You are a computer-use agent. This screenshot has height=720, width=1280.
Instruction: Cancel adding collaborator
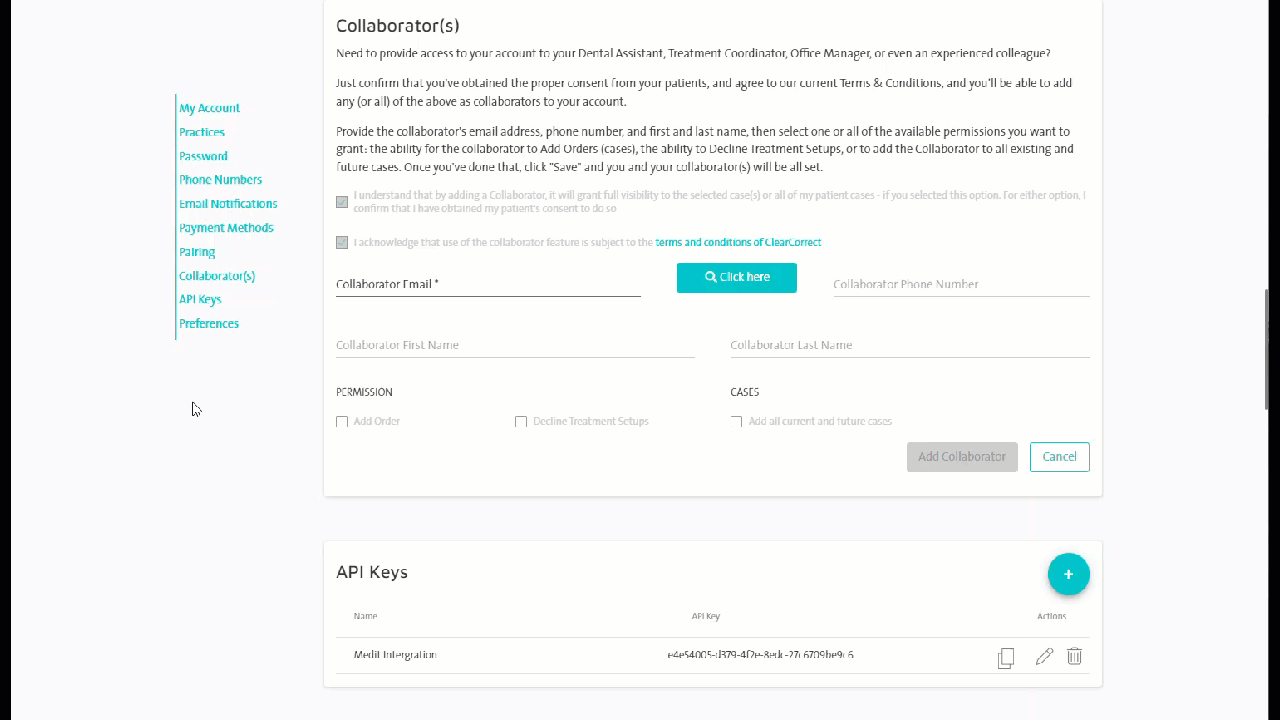[1059, 457]
